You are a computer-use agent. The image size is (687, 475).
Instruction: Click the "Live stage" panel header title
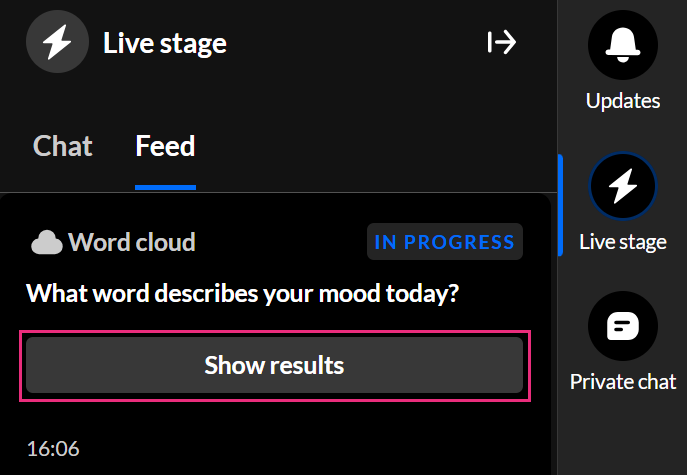pyautogui.click(x=165, y=43)
